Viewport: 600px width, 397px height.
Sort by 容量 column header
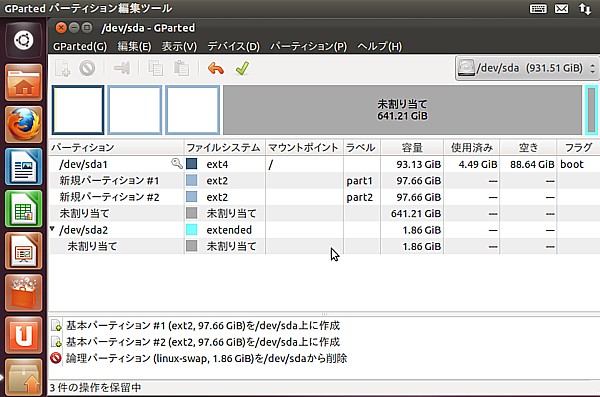tap(412, 147)
